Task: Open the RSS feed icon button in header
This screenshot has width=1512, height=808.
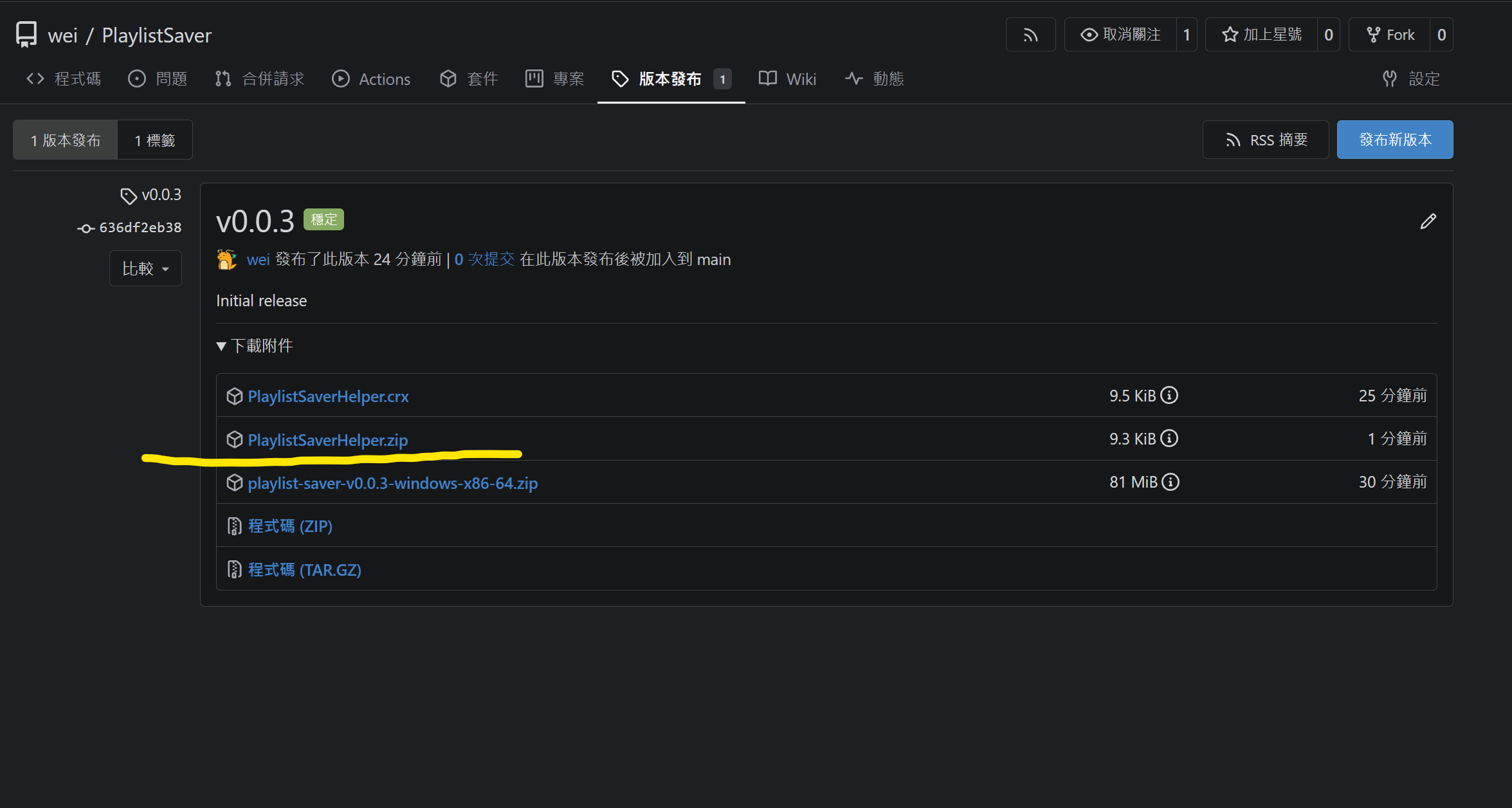Action: click(1030, 35)
